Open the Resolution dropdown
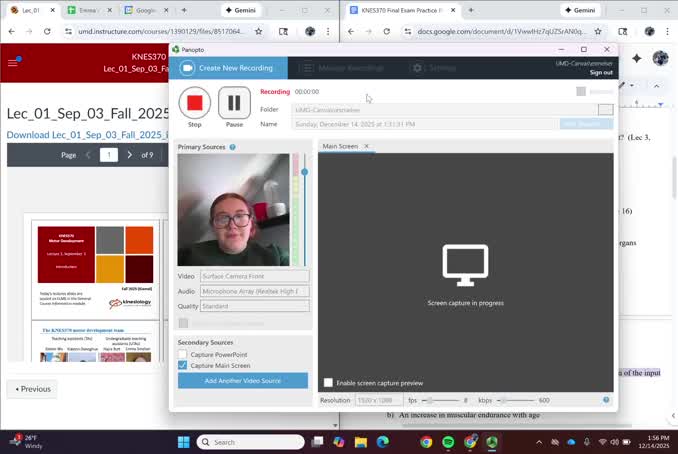678x454 pixels. (379, 400)
